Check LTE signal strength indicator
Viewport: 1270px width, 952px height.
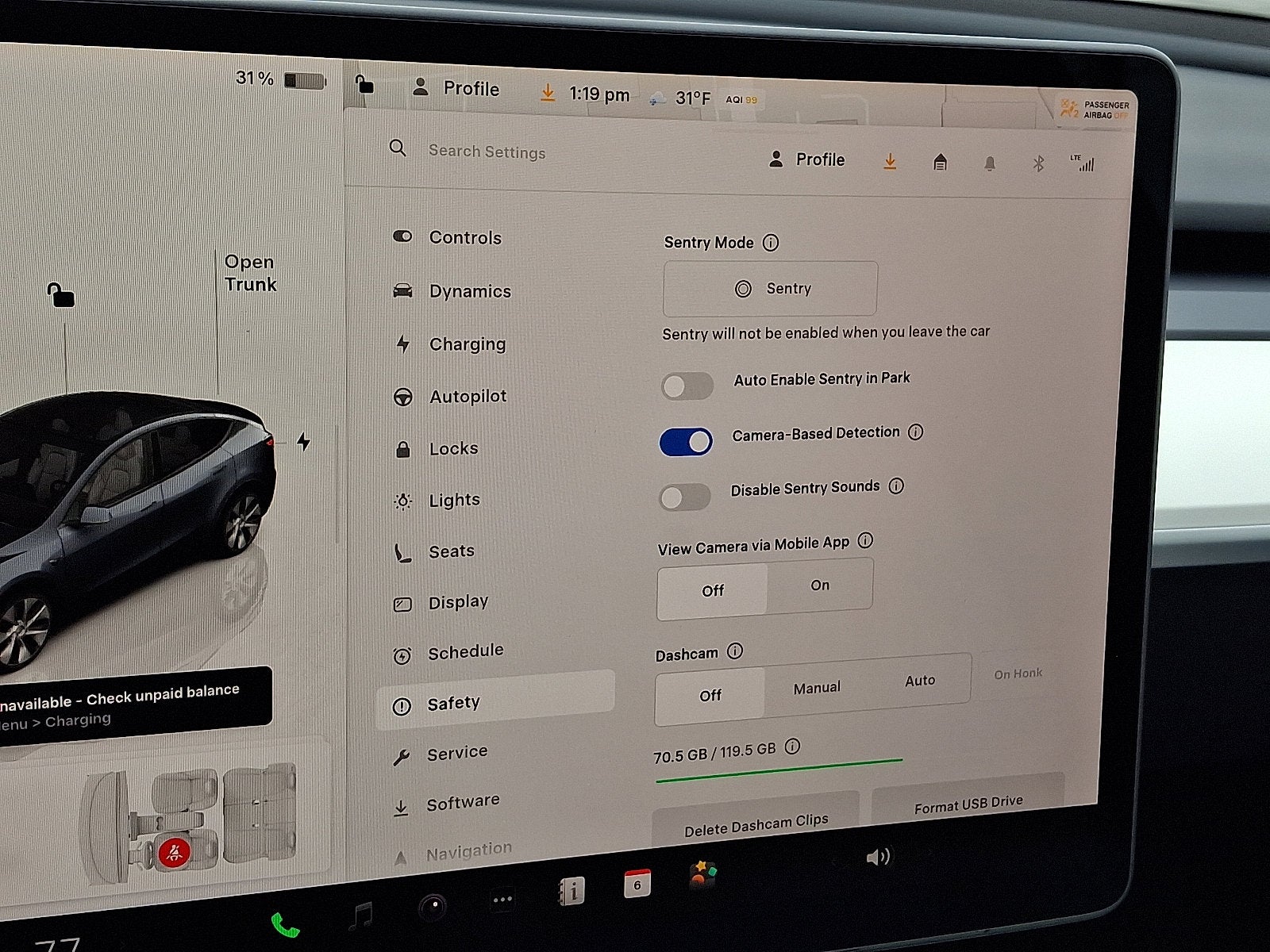[1084, 163]
